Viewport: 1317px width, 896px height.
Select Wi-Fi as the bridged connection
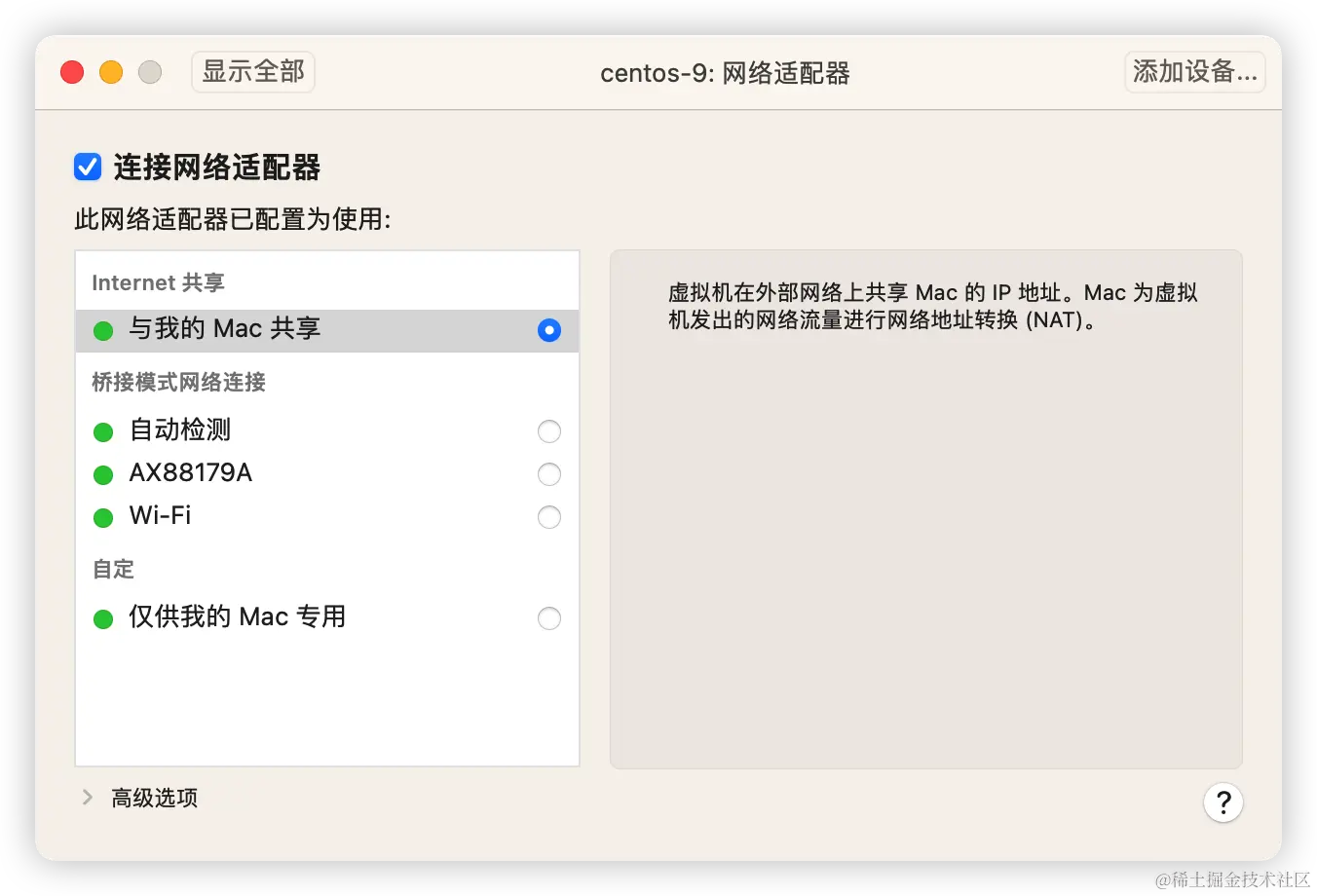point(548,517)
